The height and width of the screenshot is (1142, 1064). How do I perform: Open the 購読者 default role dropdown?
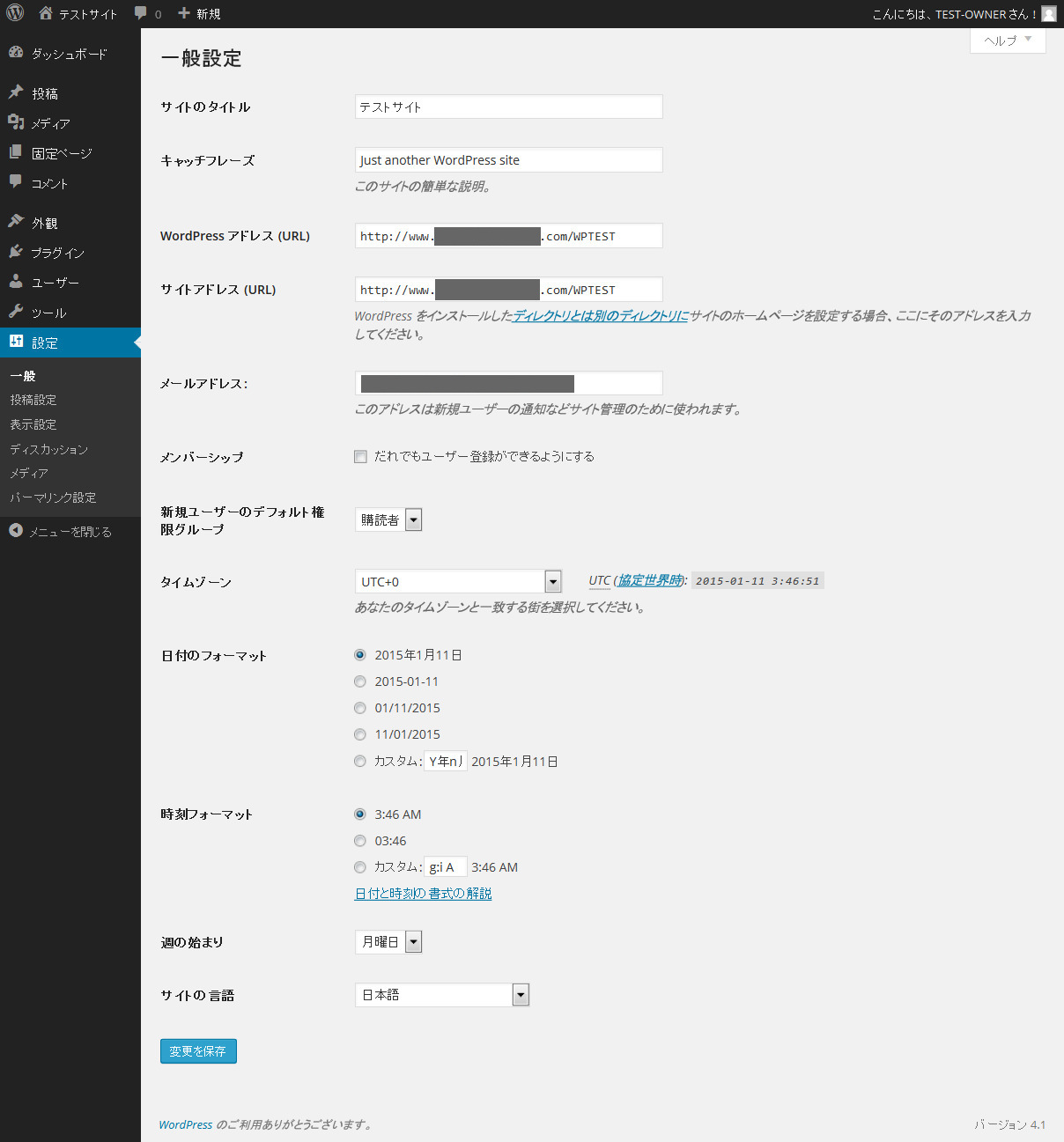(x=388, y=519)
